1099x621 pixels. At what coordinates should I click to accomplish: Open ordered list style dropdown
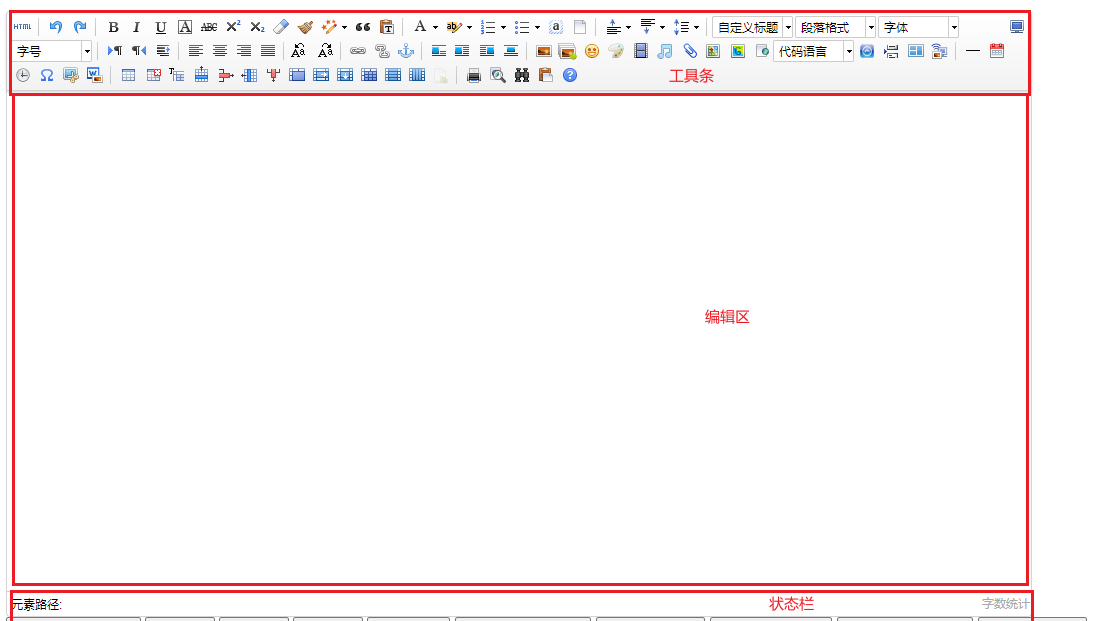[503, 27]
